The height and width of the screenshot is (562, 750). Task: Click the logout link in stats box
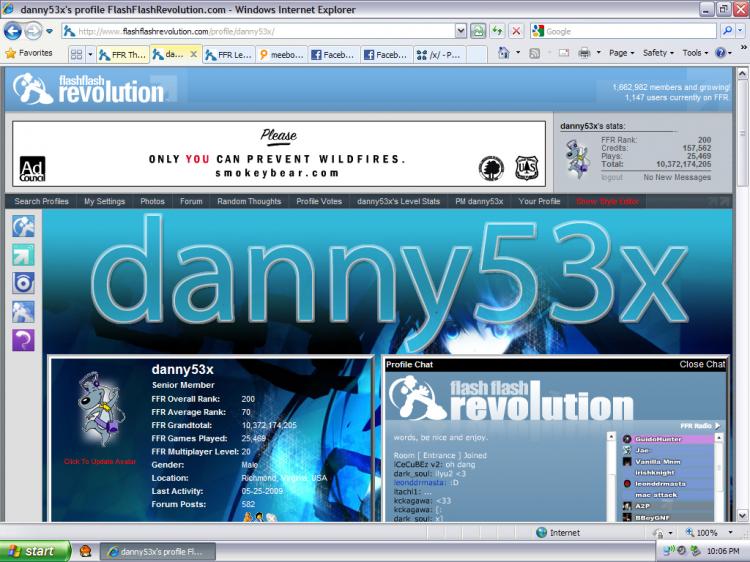[x=612, y=177]
